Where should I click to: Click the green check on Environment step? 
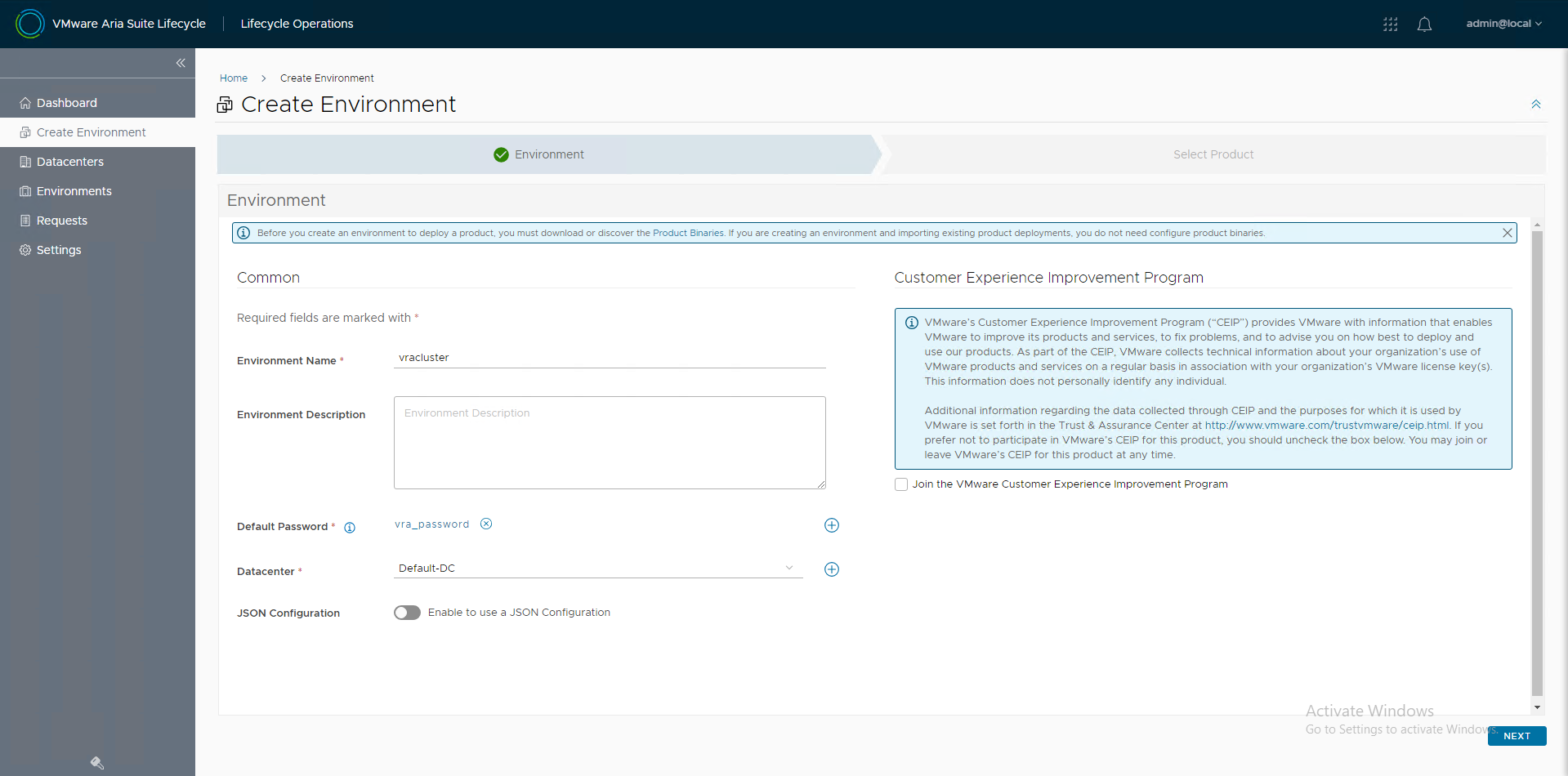[x=501, y=154]
